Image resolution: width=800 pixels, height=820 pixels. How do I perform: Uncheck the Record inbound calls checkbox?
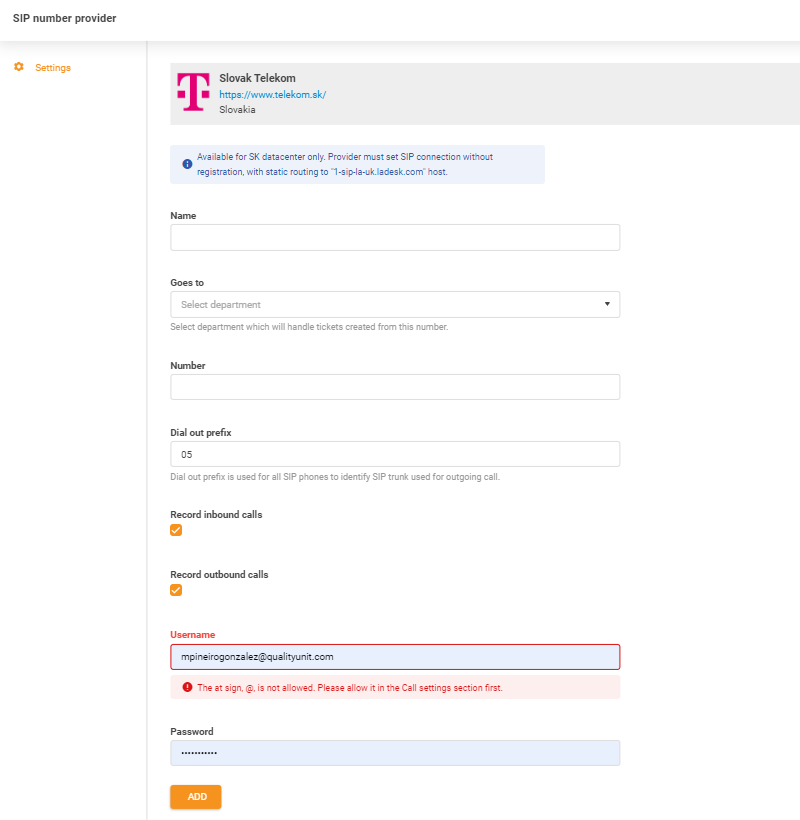pyautogui.click(x=176, y=530)
